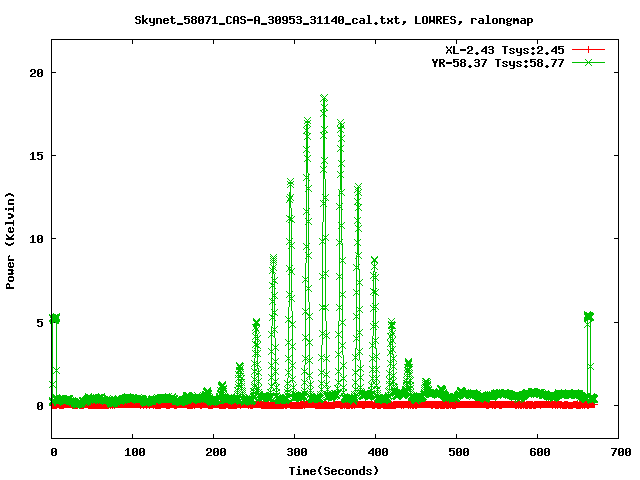This screenshot has width=640, height=480.
Task: Click x-axis tick label 200
Action: pos(216,452)
